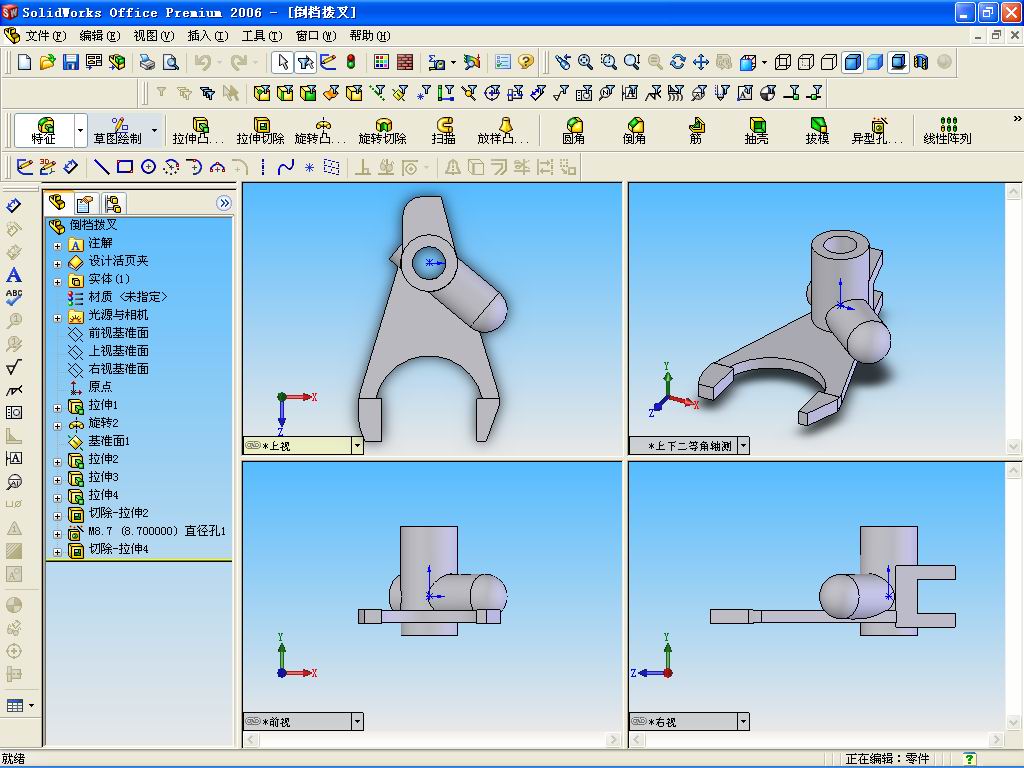
Task: Open Print Preview icon
Action: pos(170,62)
